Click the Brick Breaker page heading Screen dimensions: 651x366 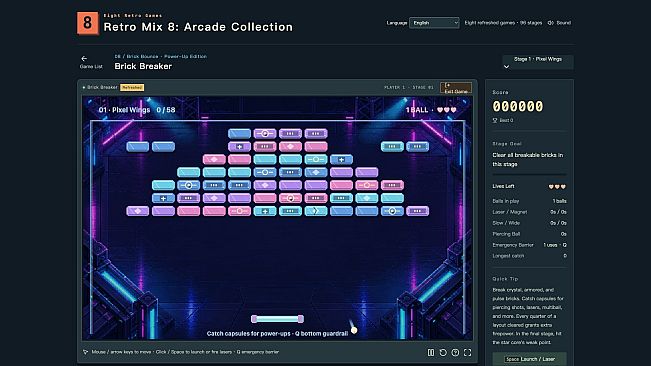click(143, 66)
